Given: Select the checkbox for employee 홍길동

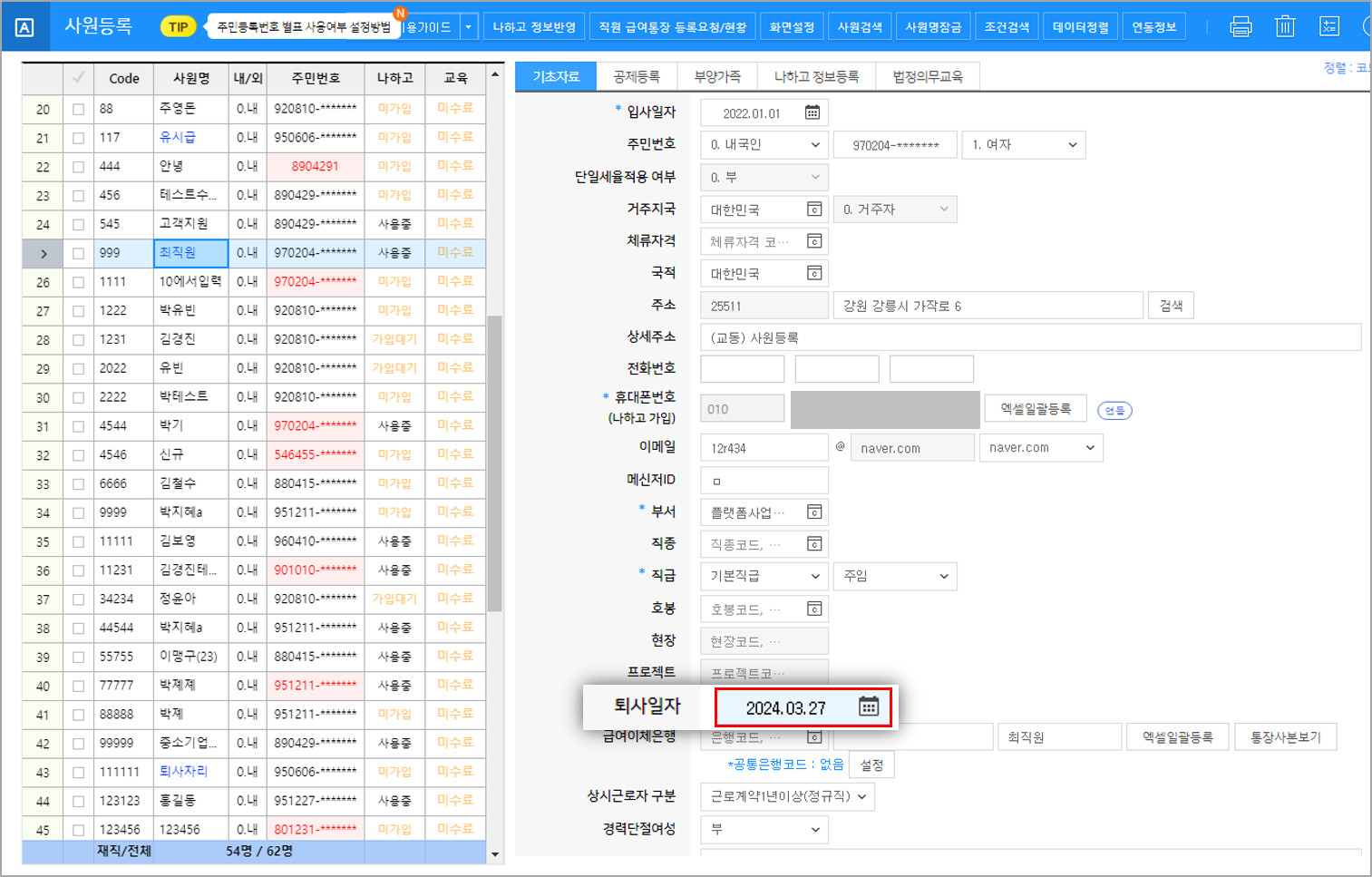Looking at the screenshot, I should (79, 801).
